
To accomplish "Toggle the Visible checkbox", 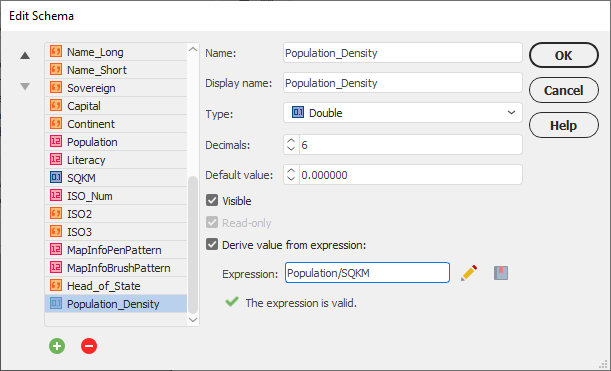I will coord(212,201).
